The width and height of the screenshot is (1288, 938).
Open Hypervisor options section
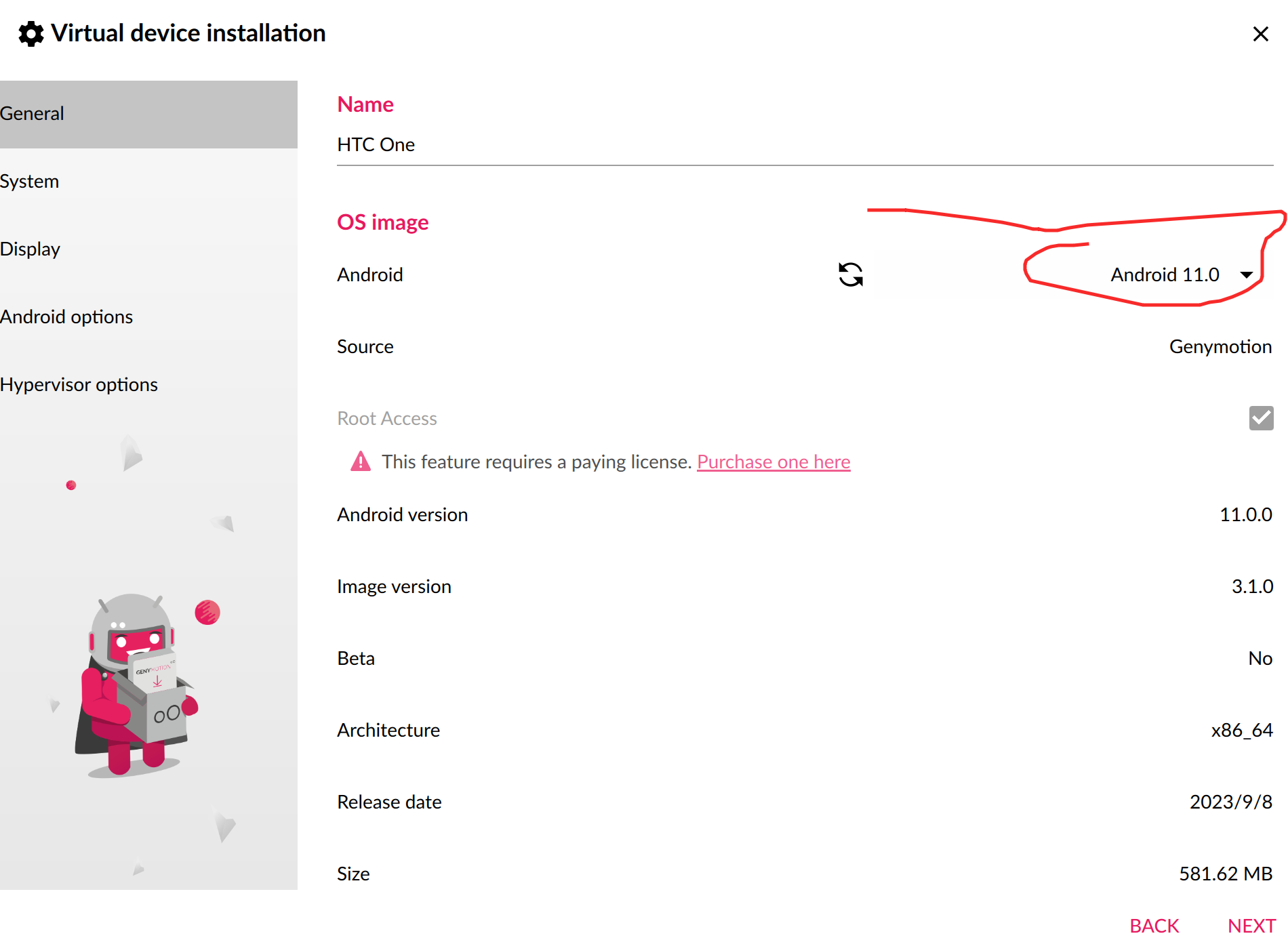click(x=148, y=385)
